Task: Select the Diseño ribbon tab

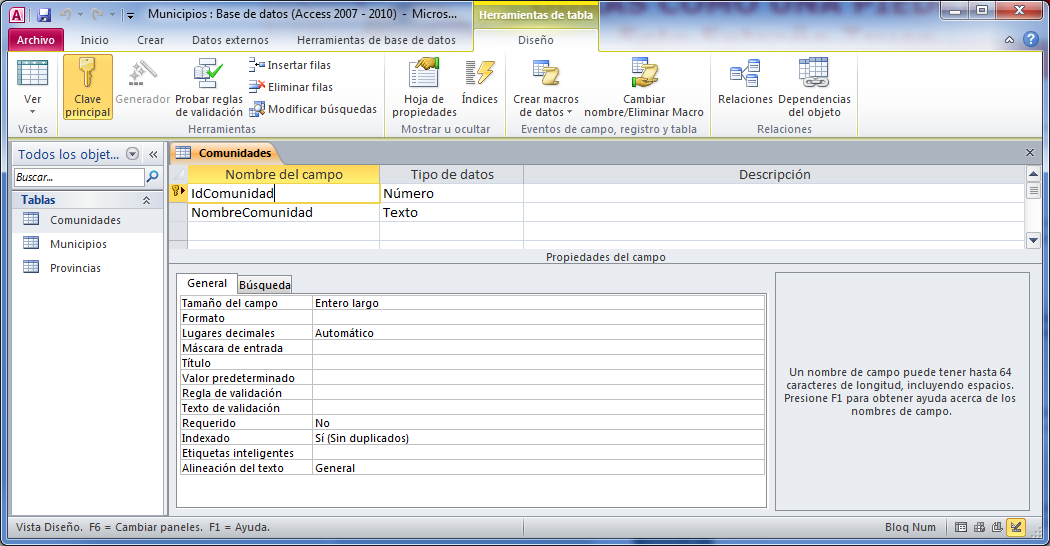Action: tap(536, 40)
